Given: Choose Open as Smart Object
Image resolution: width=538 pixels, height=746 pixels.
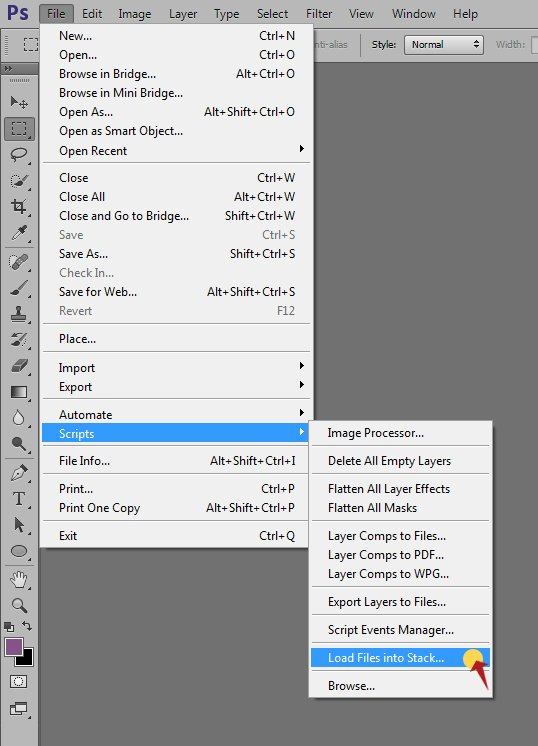Looking at the screenshot, I should [x=176, y=131].
